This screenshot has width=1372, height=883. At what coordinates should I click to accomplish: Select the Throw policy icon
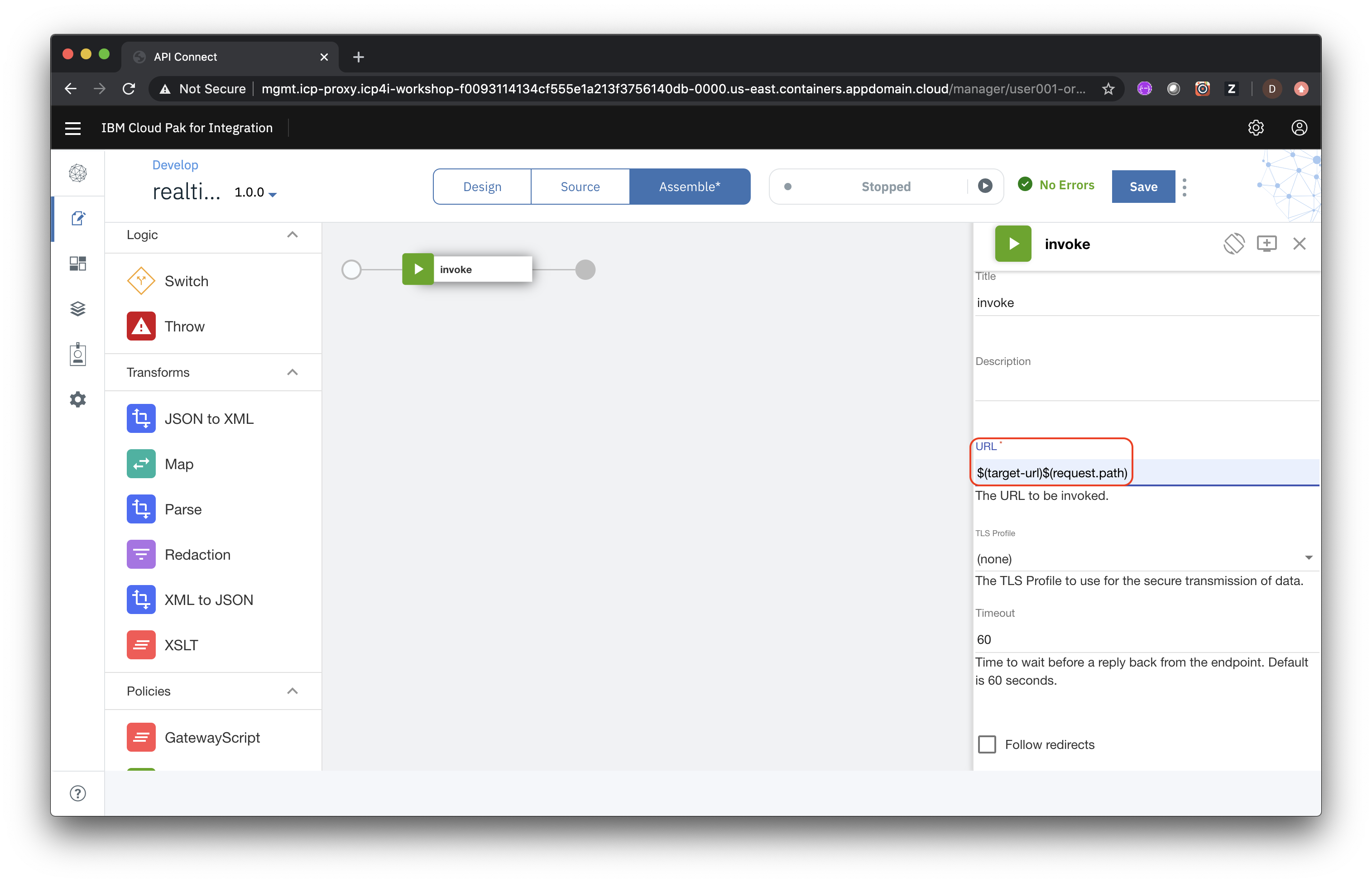coord(140,326)
